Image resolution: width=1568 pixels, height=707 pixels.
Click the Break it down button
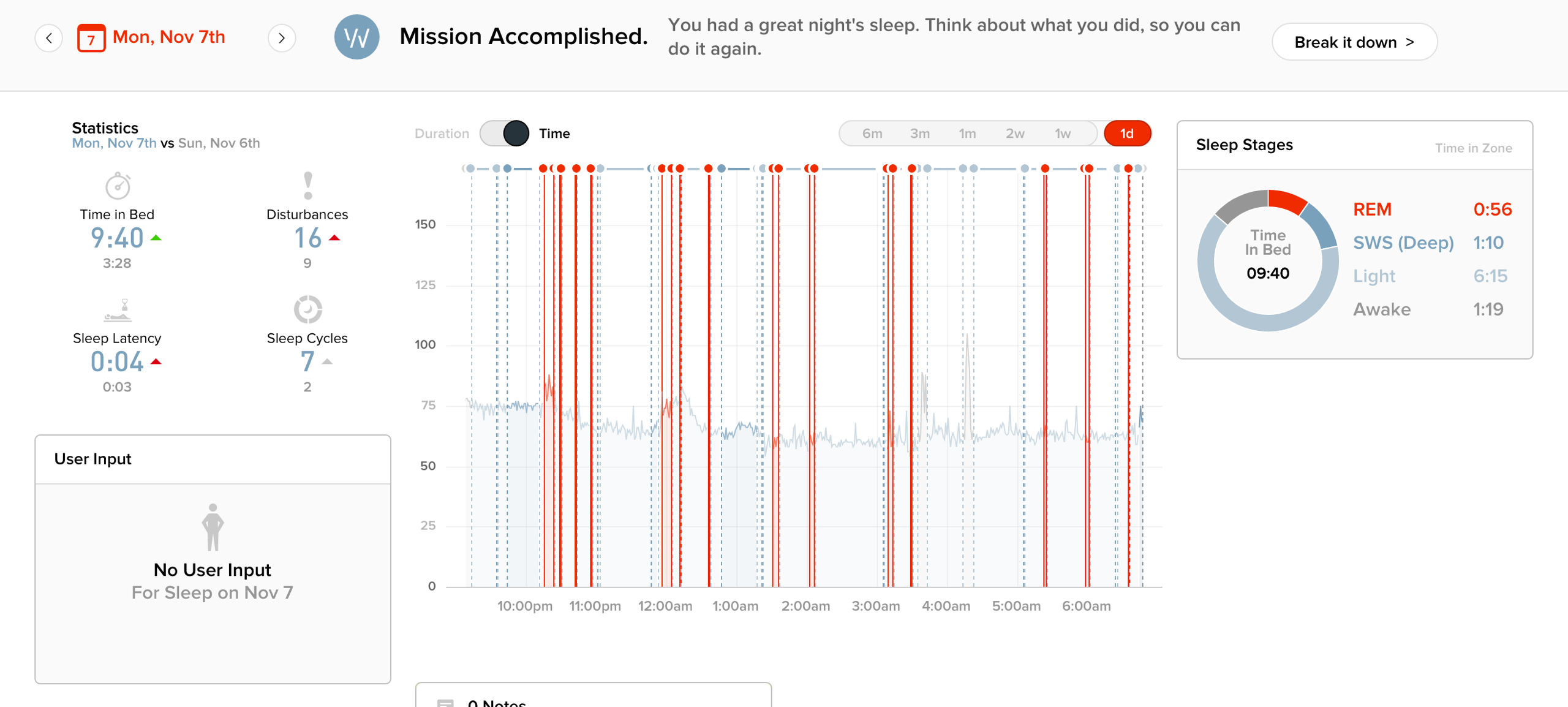tap(1354, 42)
